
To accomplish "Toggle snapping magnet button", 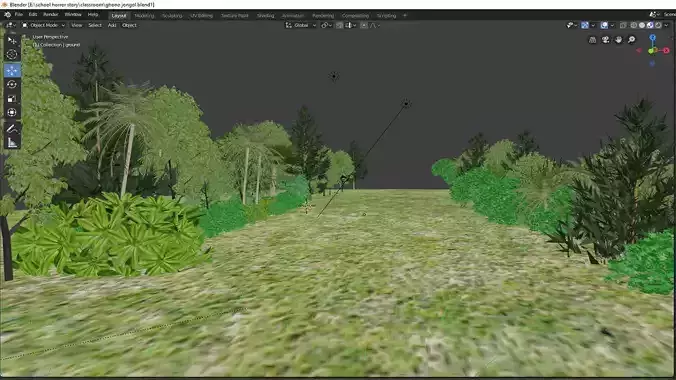I will point(340,25).
